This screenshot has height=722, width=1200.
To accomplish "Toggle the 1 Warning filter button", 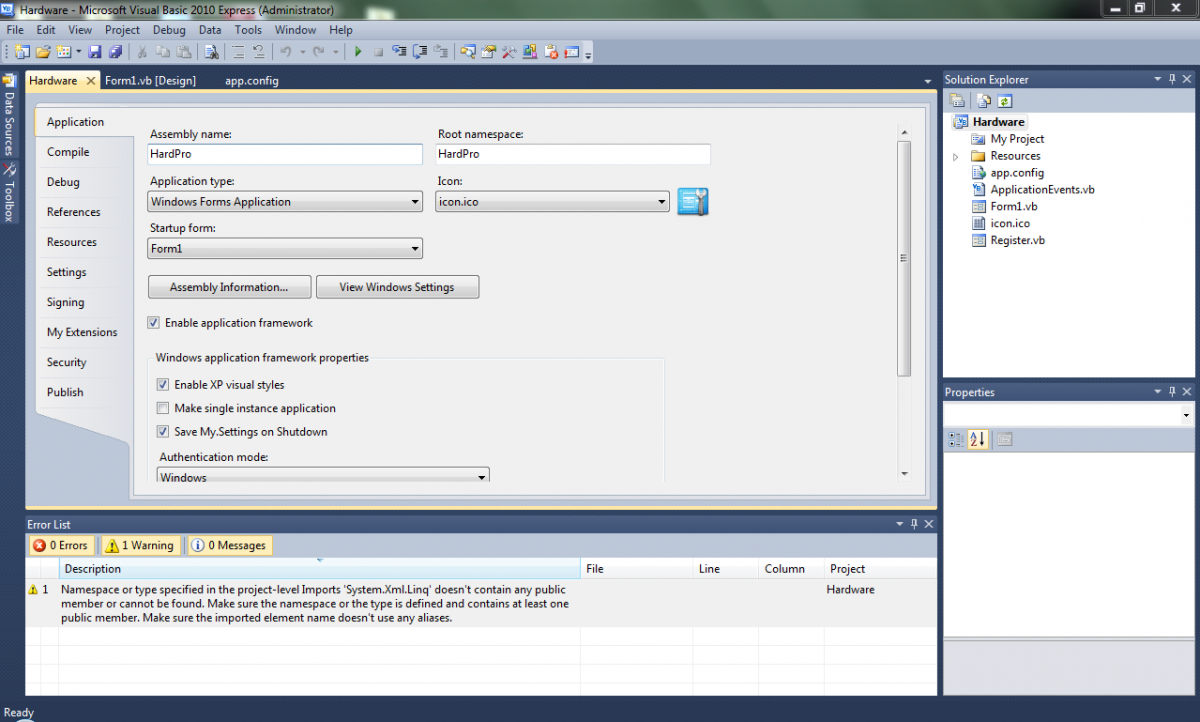I will coord(141,545).
